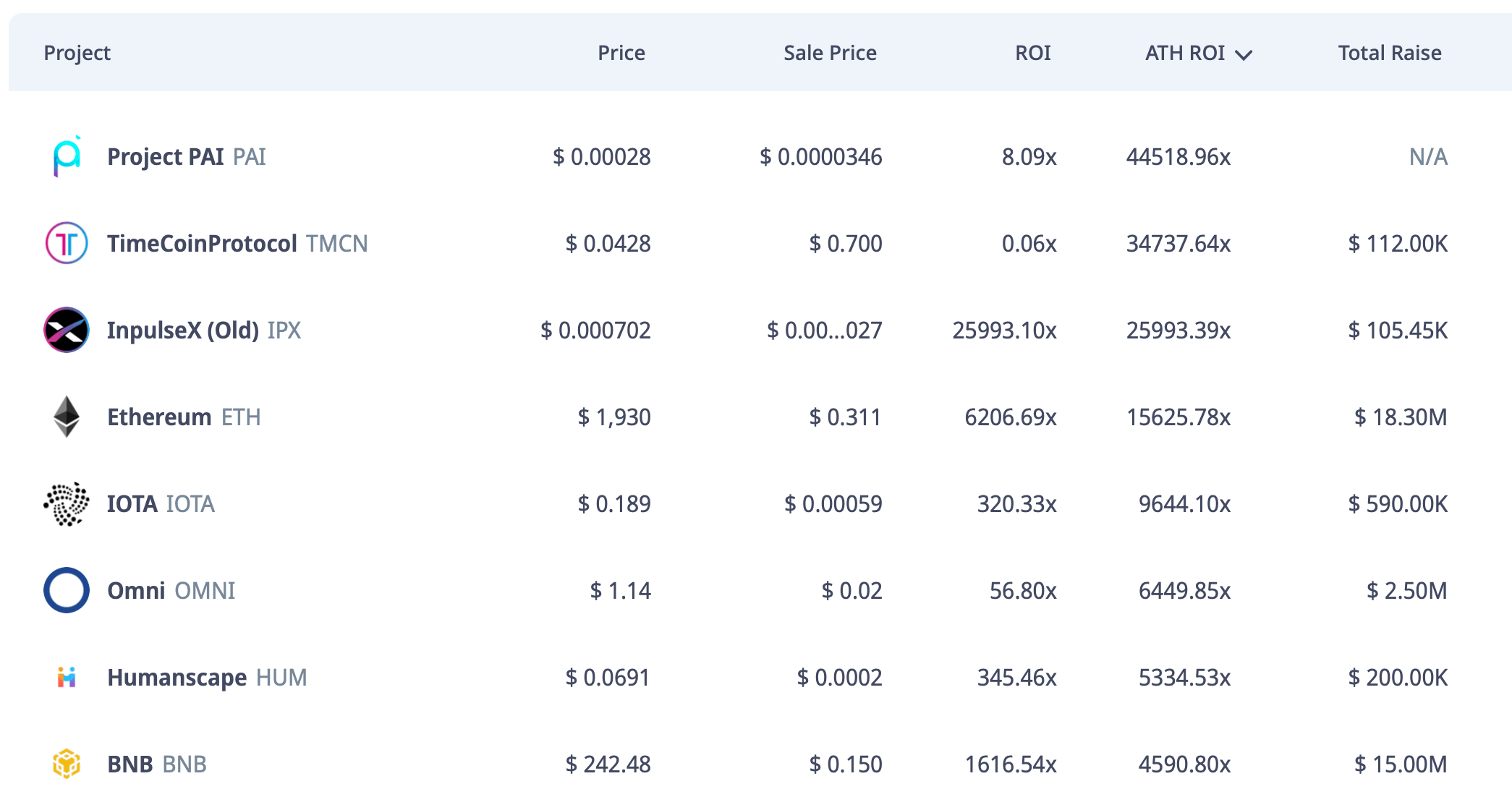
Task: Sort by Total Raise column header
Action: click(1389, 53)
